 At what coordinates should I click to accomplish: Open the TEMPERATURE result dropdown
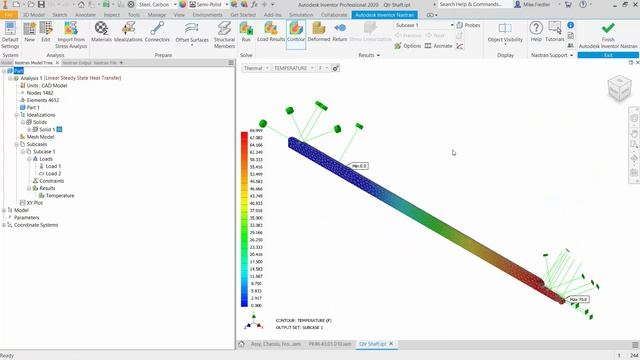tap(293, 68)
